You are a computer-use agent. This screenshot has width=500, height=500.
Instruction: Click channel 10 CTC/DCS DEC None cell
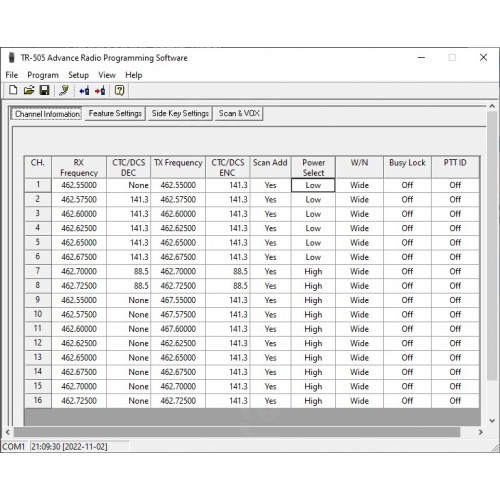tap(129, 314)
